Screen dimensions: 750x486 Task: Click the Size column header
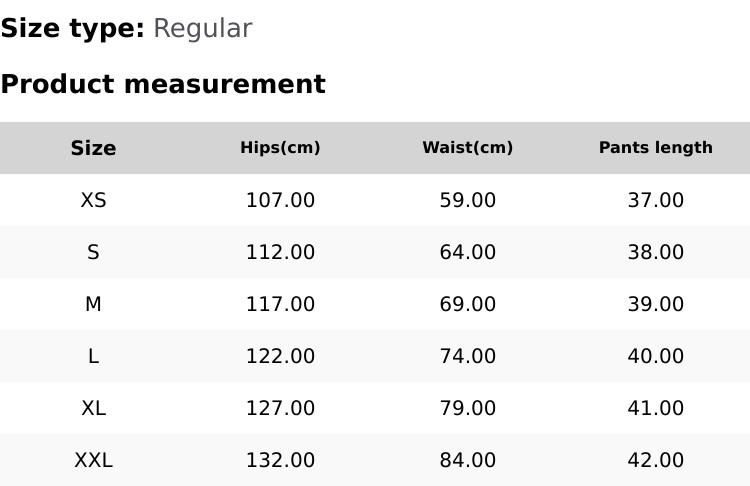[93, 148]
